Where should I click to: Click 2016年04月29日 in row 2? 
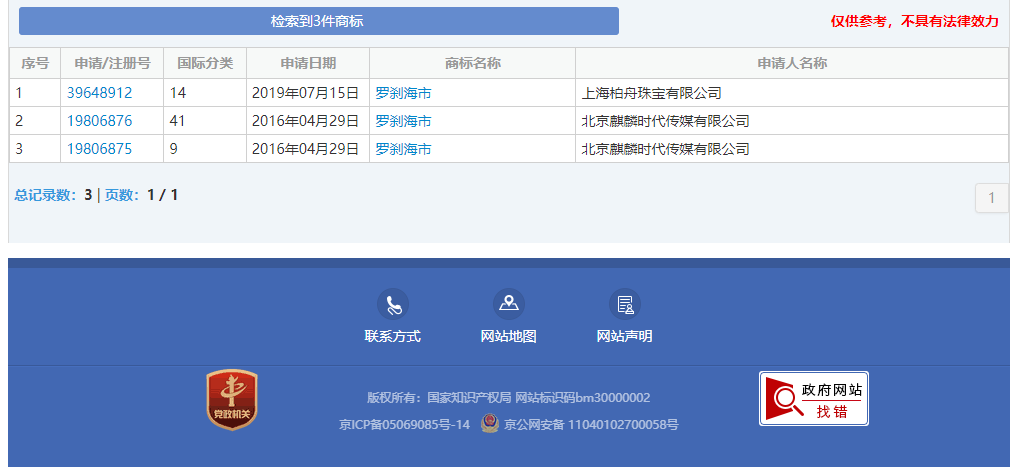coord(305,121)
